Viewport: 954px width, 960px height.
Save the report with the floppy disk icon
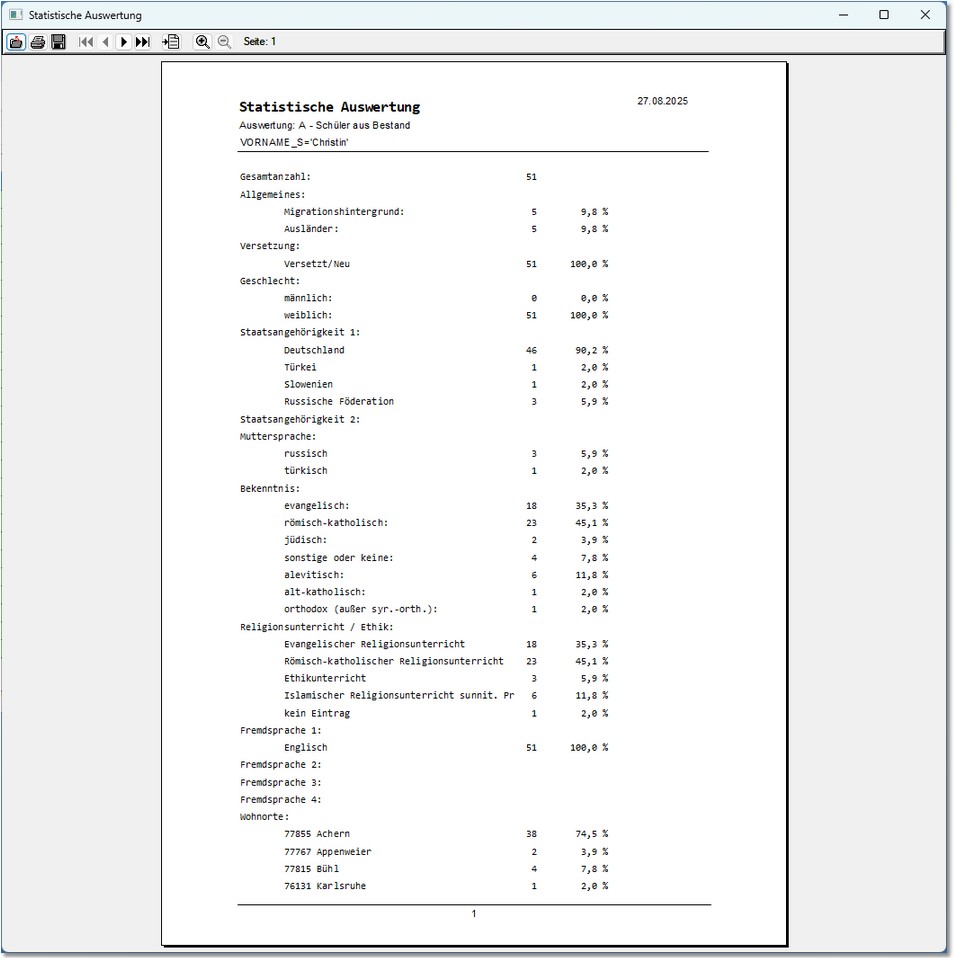point(58,42)
